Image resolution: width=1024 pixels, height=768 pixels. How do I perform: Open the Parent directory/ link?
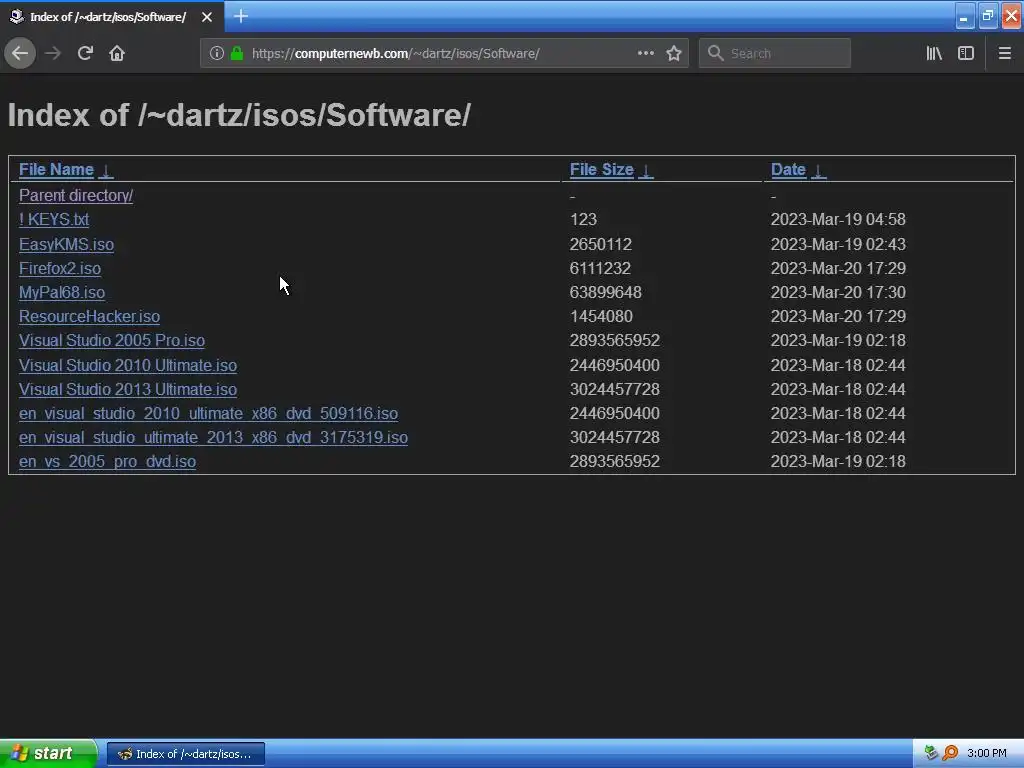pyautogui.click(x=76, y=195)
